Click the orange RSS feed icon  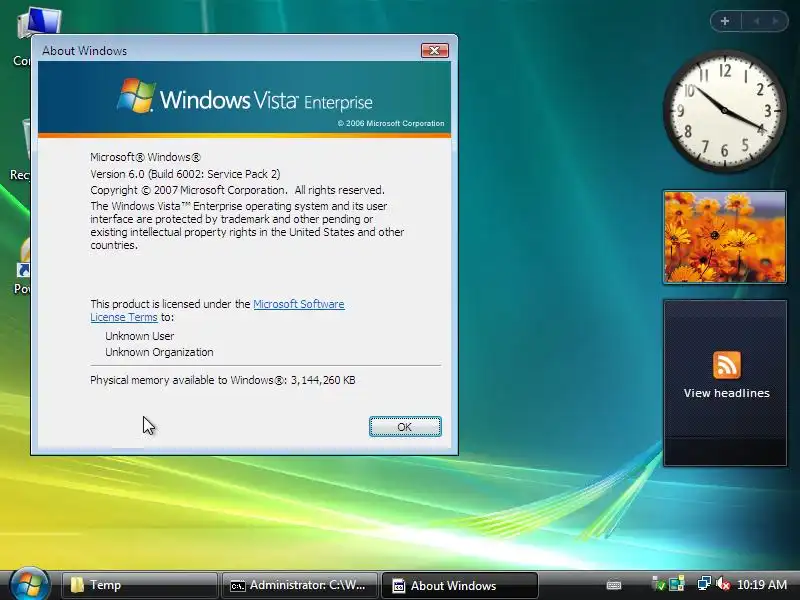coord(727,365)
